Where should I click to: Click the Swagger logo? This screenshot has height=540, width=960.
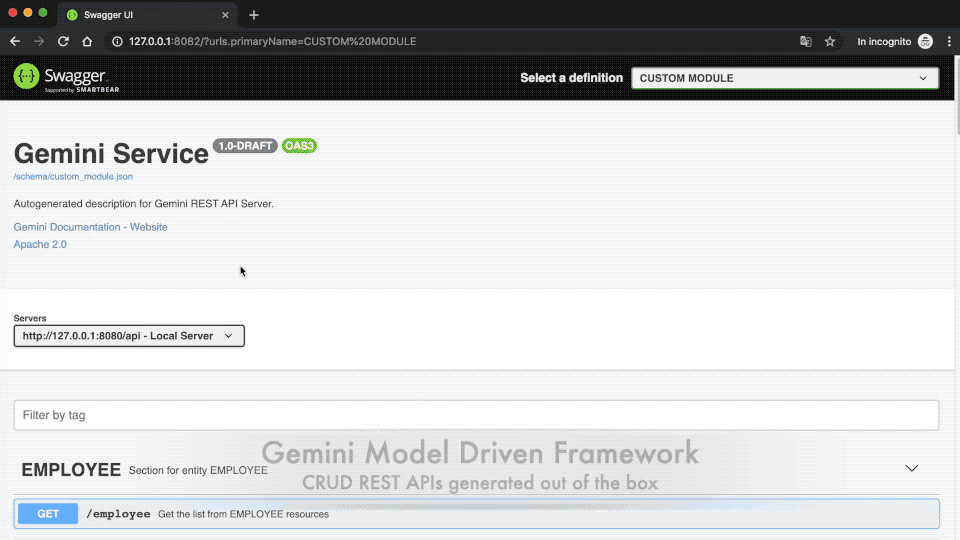click(66, 78)
